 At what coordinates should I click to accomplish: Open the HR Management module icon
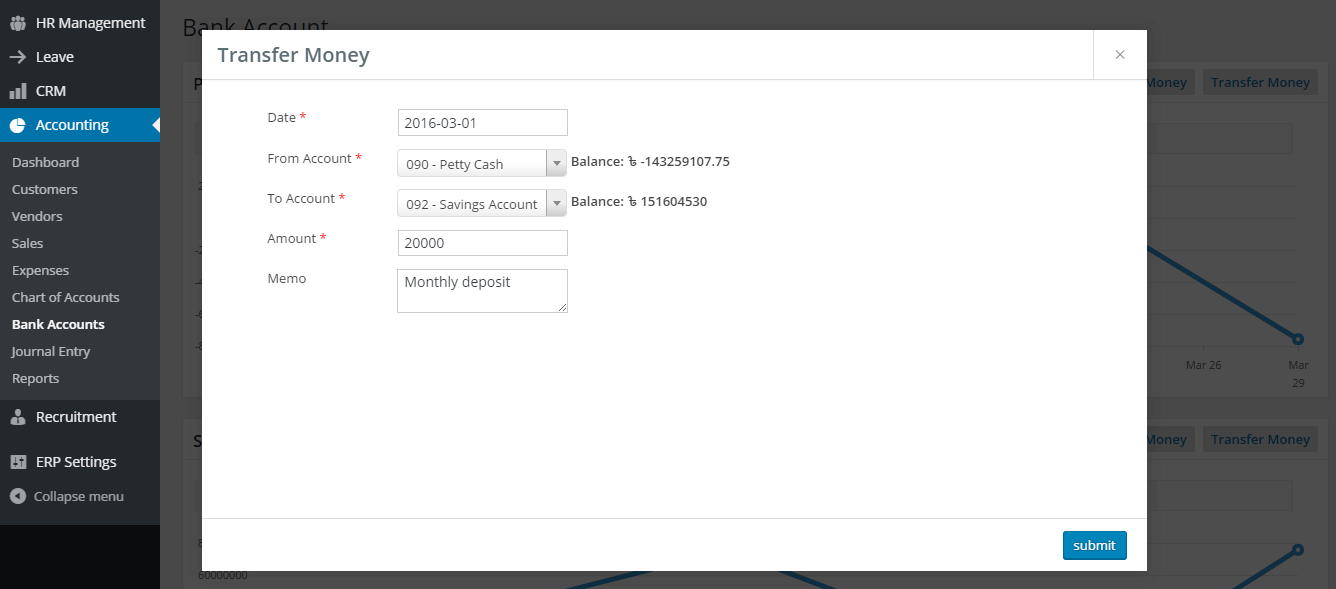coord(18,22)
